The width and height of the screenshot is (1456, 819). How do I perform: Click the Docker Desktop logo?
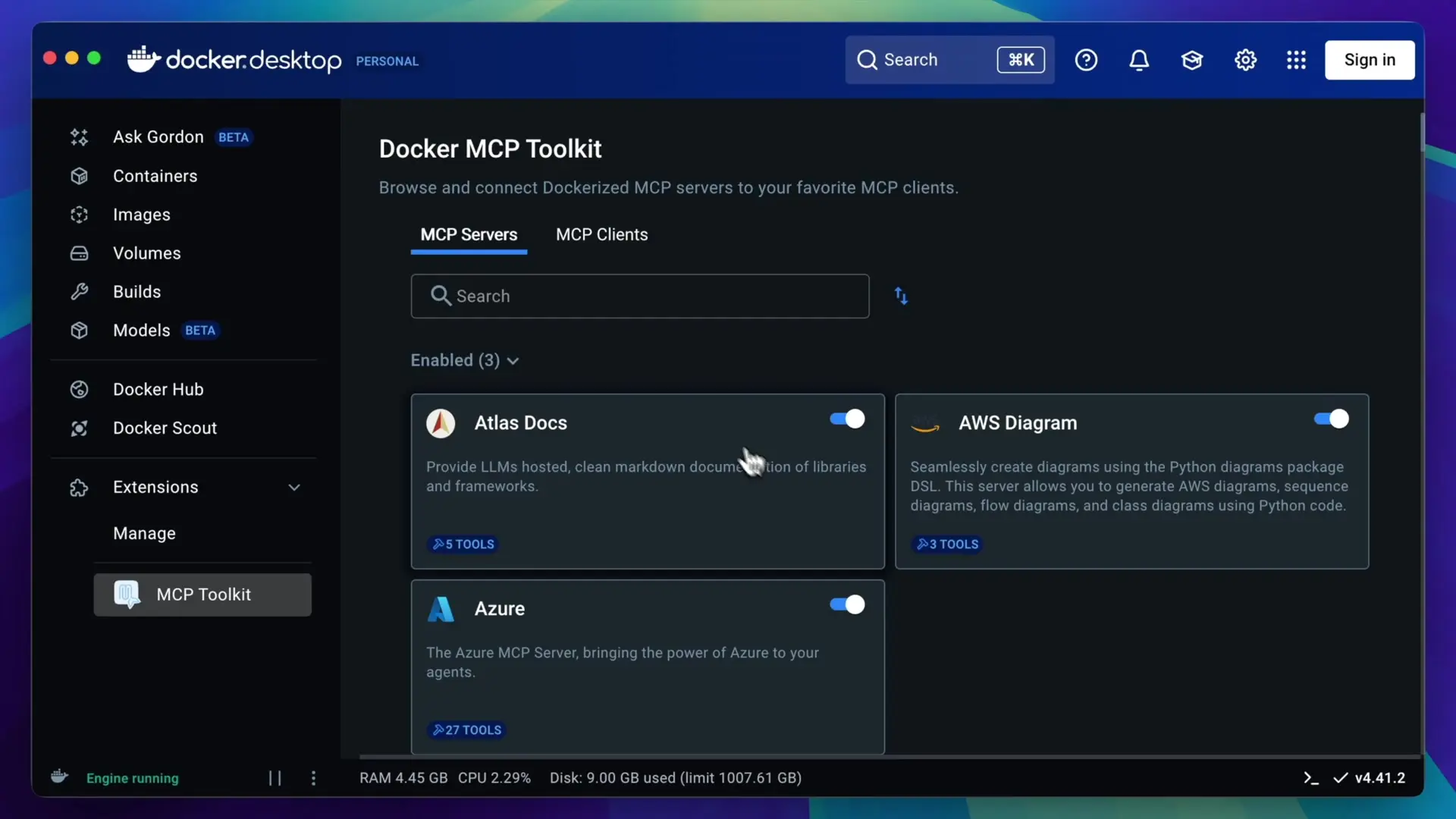234,60
